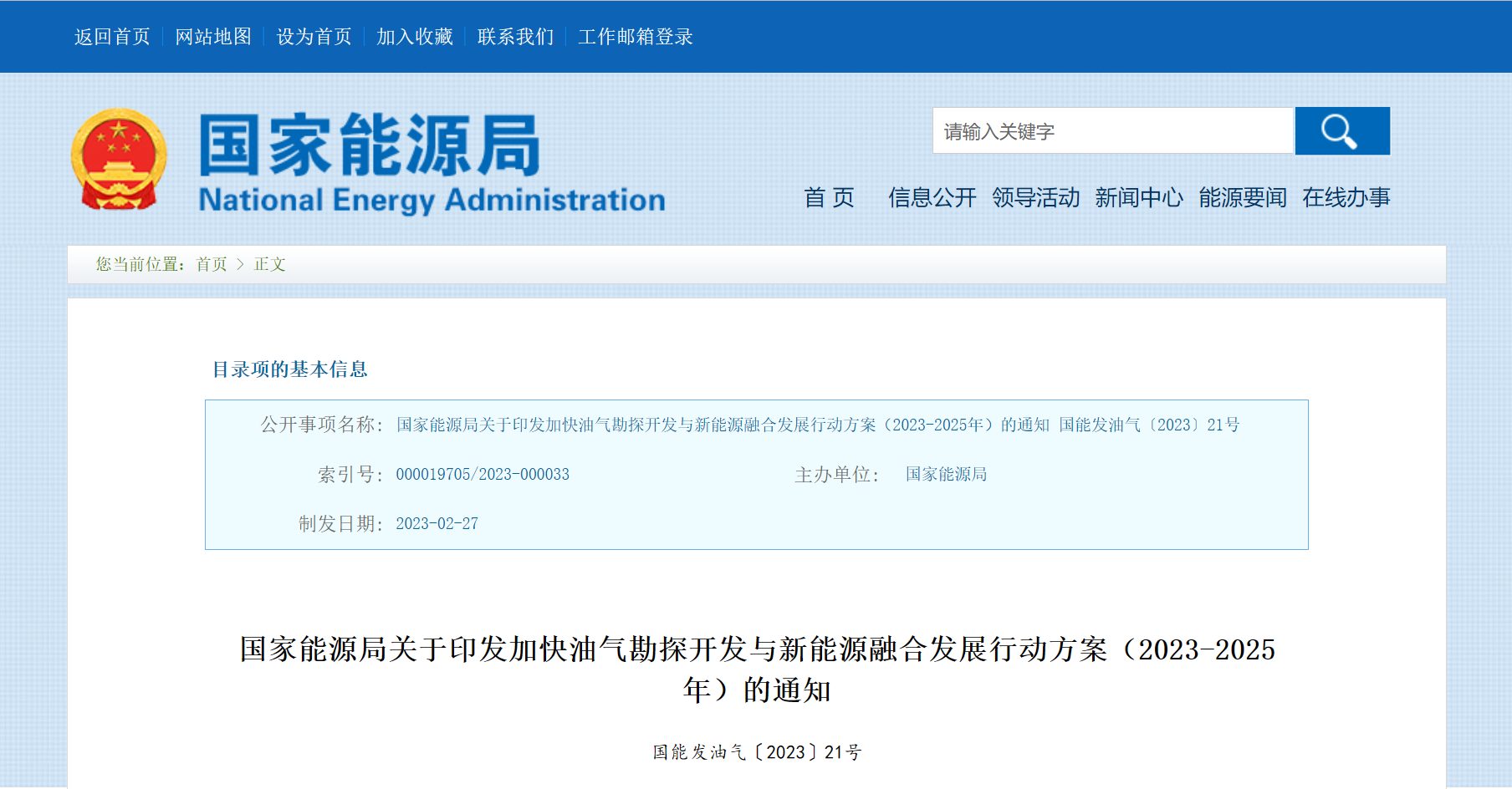
Task: Focus the 请输入关键字 search field
Action: click(x=1113, y=131)
